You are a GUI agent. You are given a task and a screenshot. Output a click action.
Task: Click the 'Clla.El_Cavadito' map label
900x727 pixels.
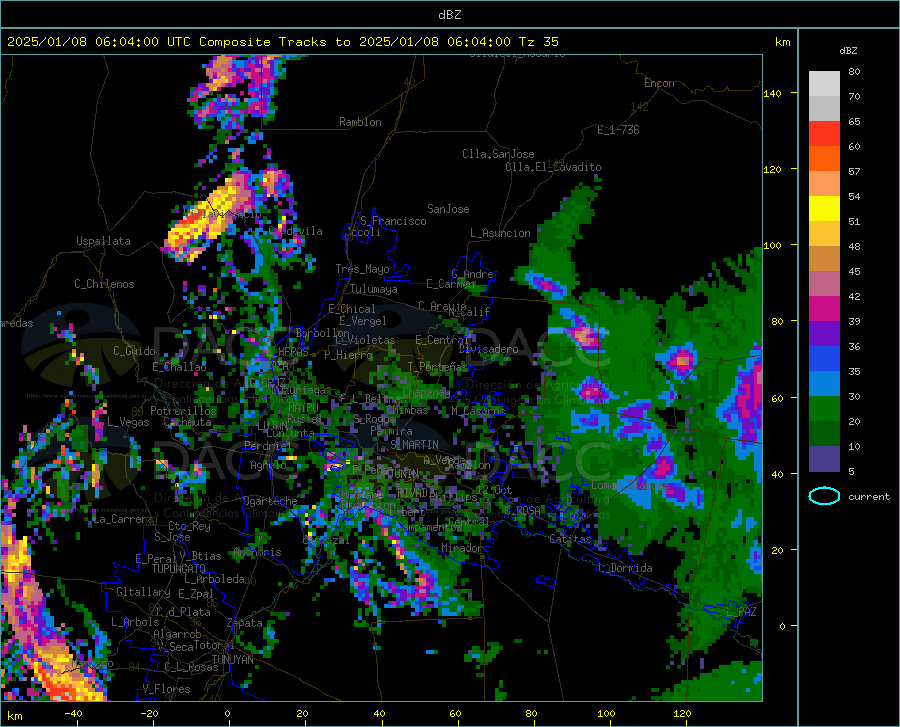click(x=553, y=167)
